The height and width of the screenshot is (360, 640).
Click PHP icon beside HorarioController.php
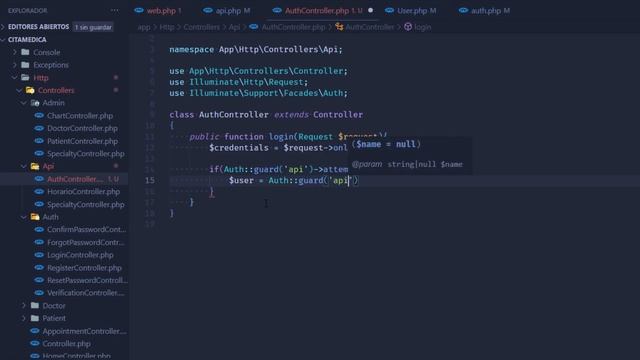coord(39,191)
